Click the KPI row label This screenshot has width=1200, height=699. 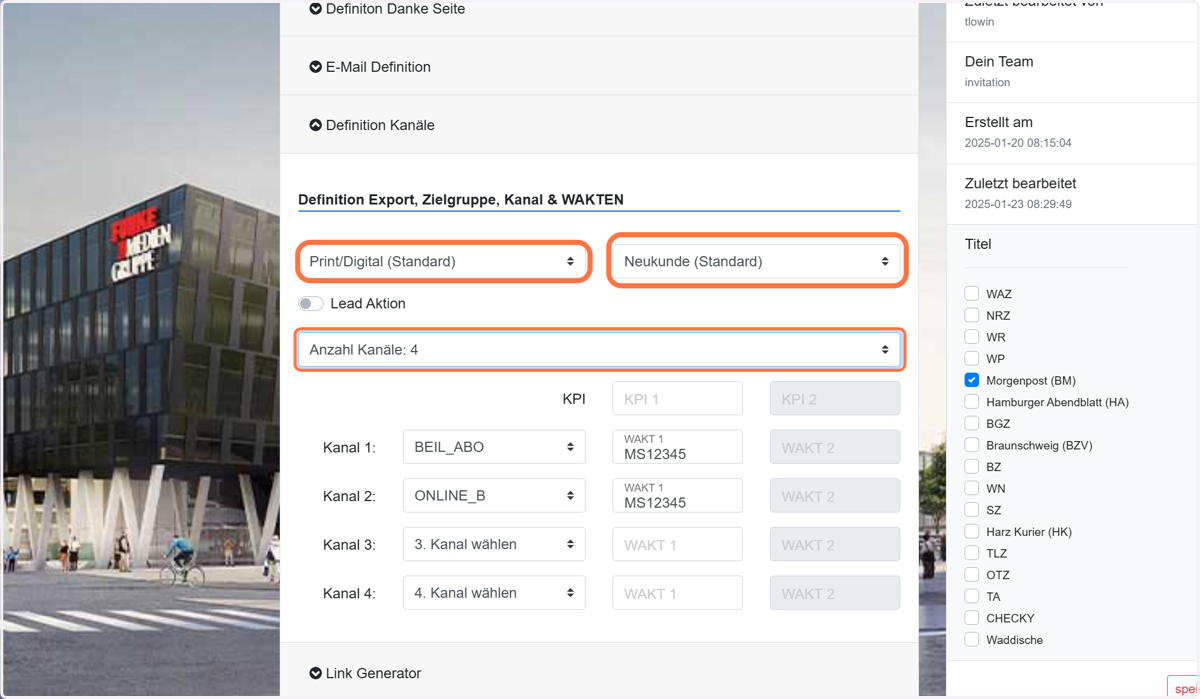coord(574,399)
